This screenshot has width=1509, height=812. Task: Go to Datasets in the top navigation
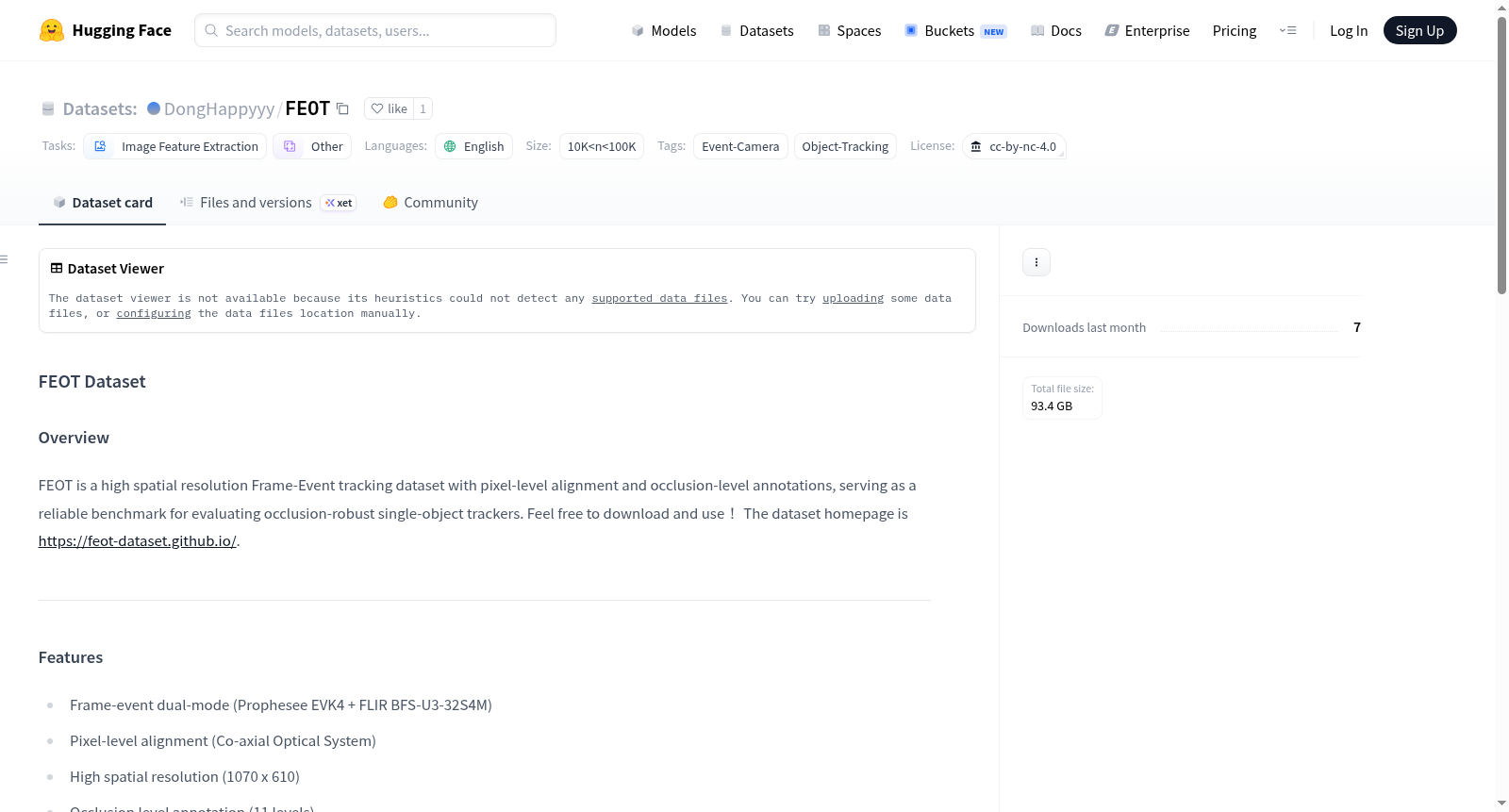[x=756, y=30]
